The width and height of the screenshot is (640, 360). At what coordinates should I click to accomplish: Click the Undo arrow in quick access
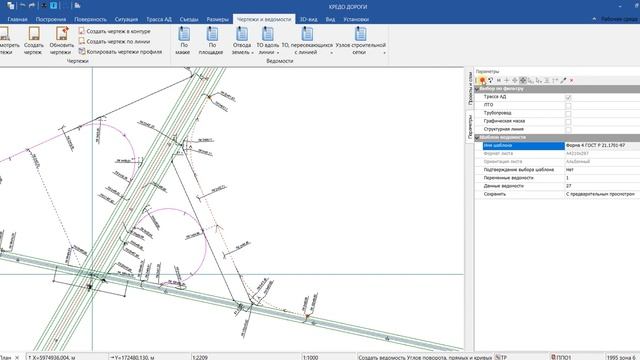point(22,6)
